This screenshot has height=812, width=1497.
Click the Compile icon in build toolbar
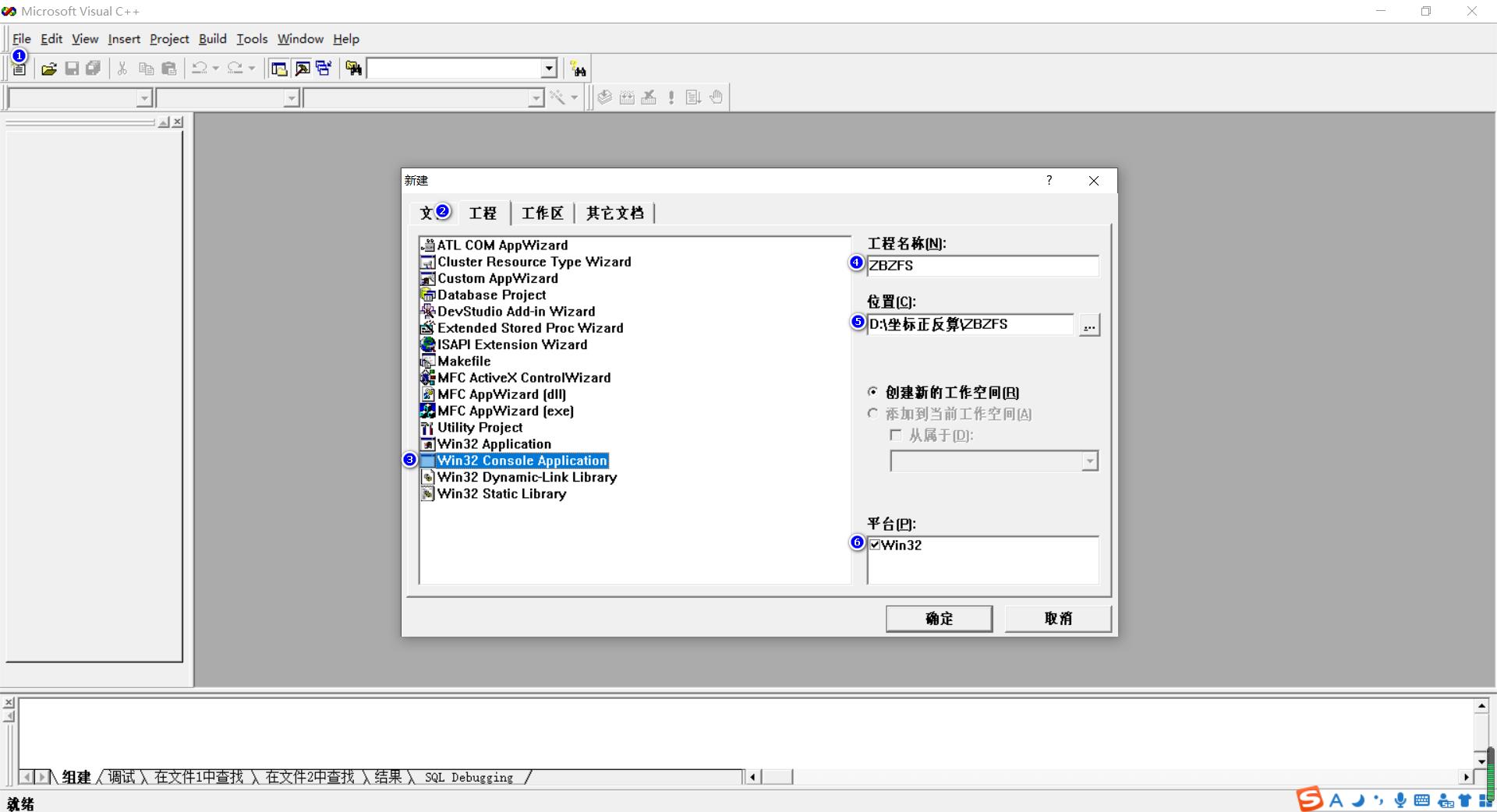(604, 97)
